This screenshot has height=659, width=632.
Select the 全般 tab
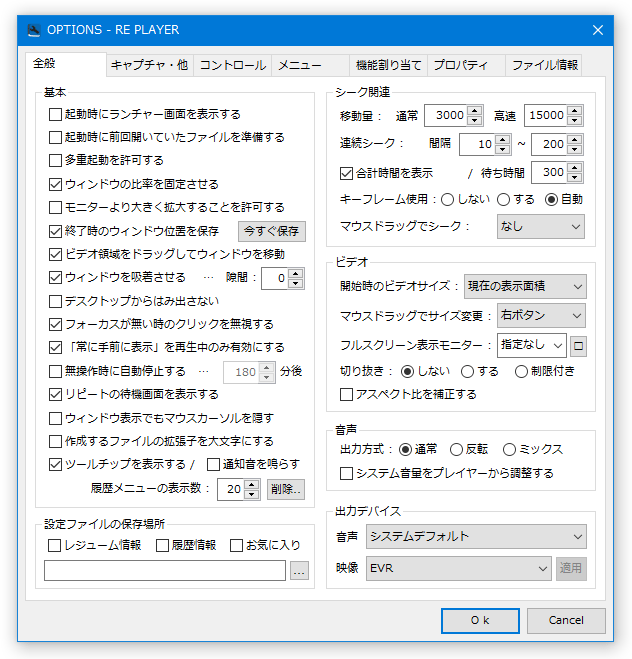tap(66, 64)
